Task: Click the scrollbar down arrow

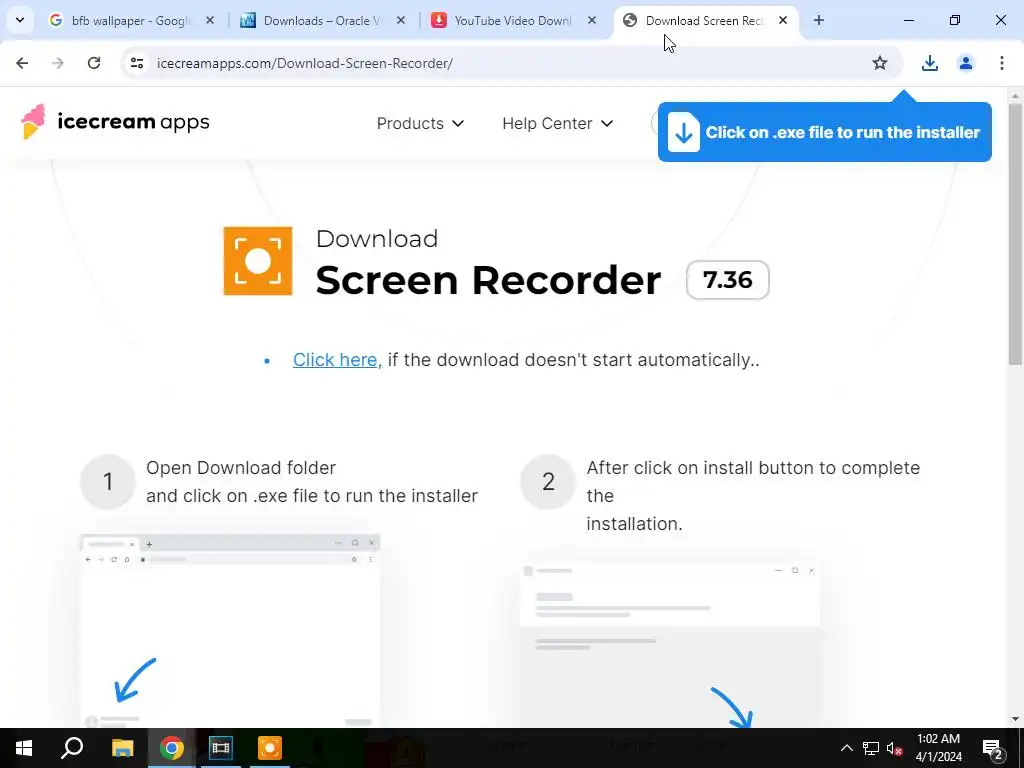Action: (1015, 719)
